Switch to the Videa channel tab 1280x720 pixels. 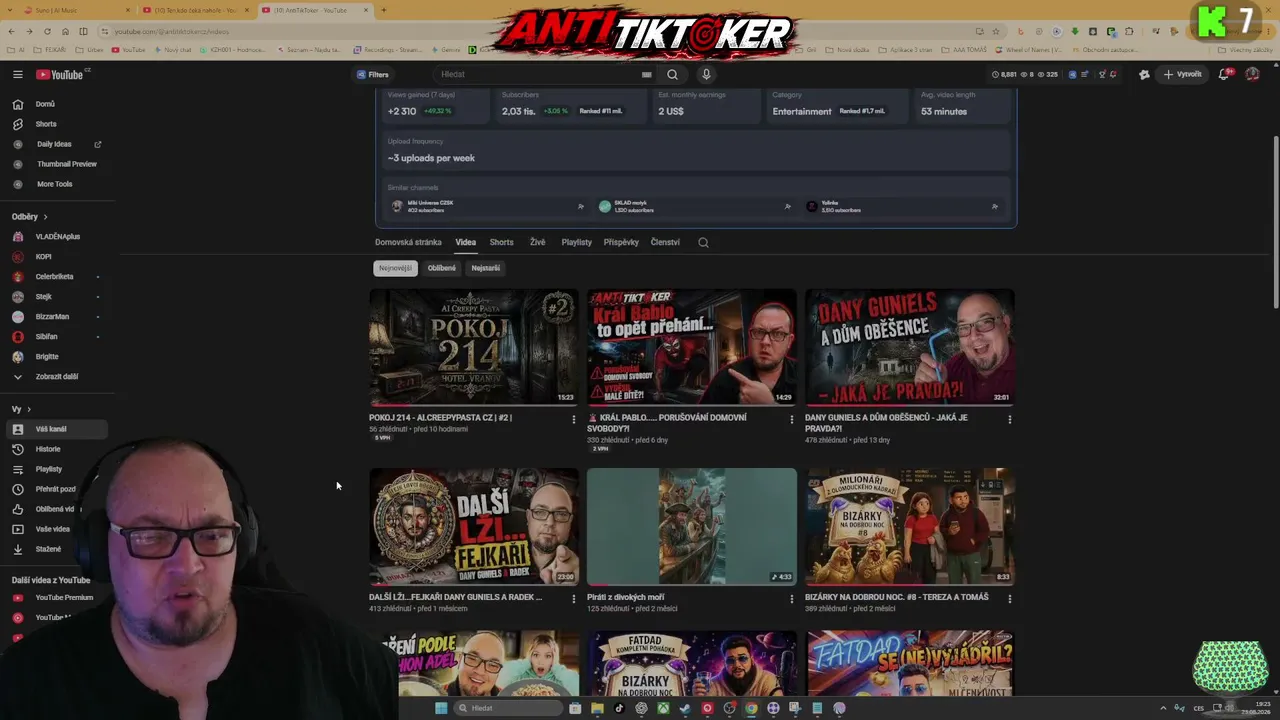point(466,242)
